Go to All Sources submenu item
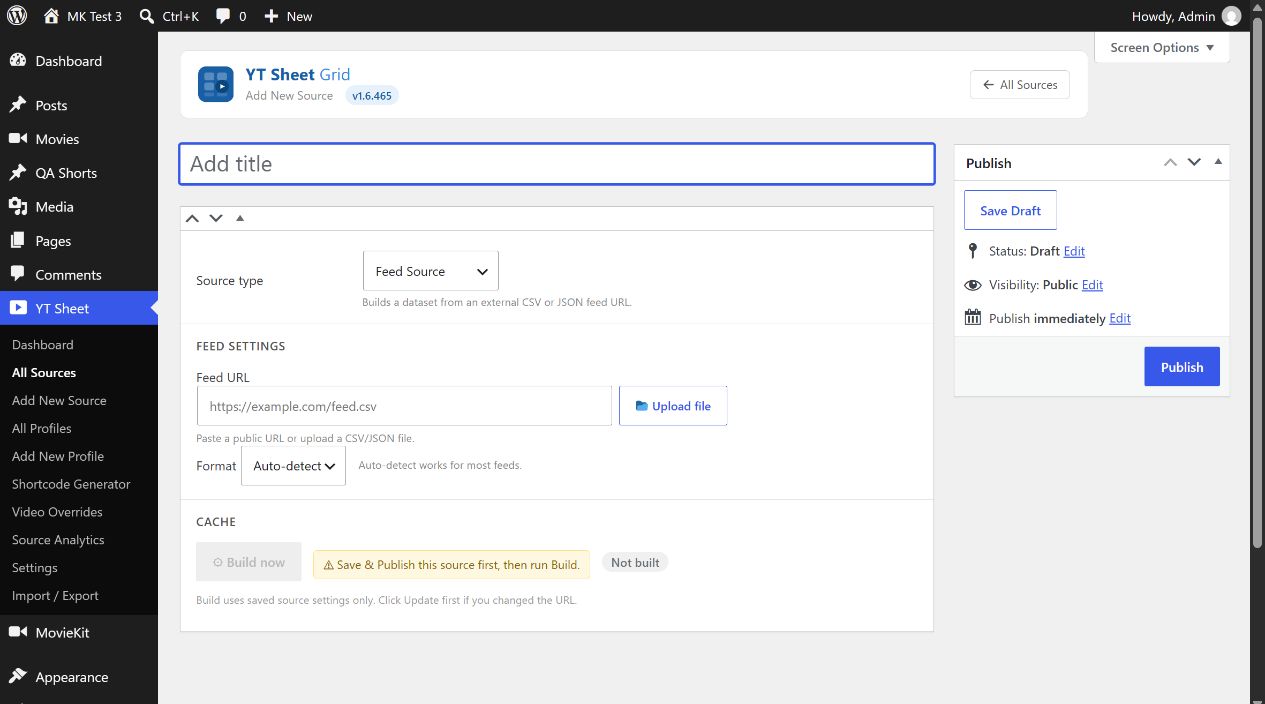The image size is (1265, 704). [44, 372]
